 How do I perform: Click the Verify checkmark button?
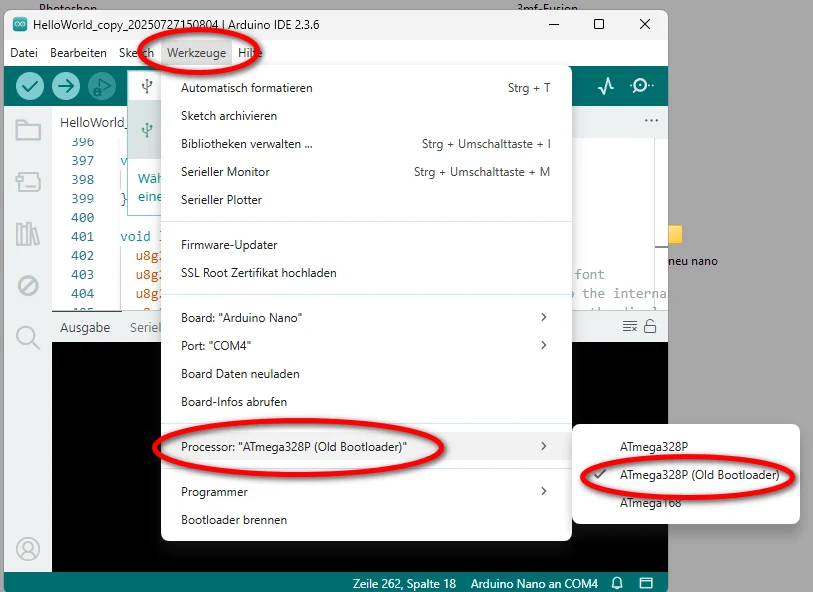(x=30, y=86)
